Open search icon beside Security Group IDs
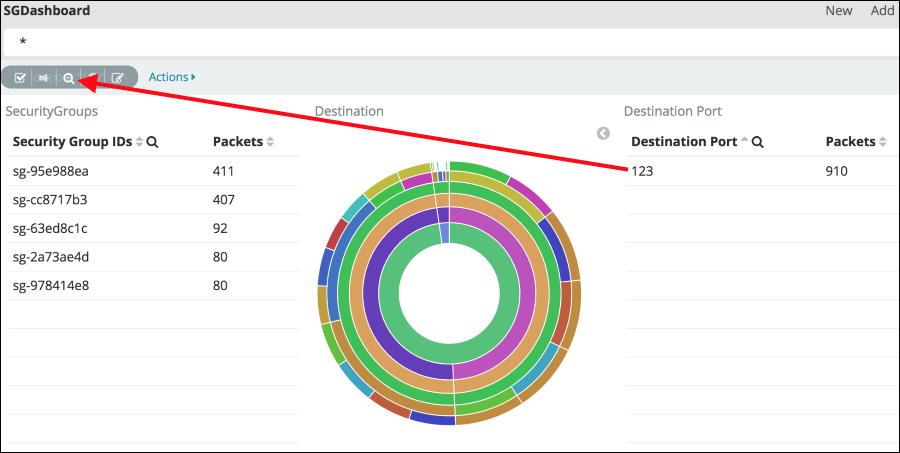Screen dimensions: 900x453 click(152, 142)
